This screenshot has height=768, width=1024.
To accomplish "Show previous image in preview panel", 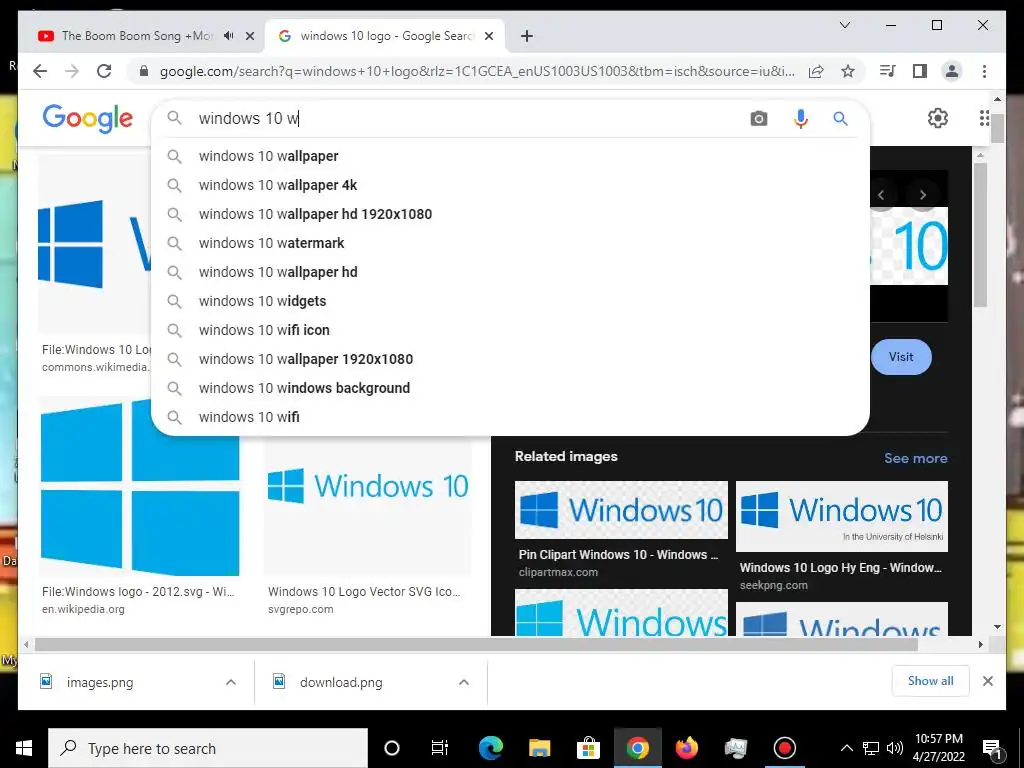I will click(881, 195).
